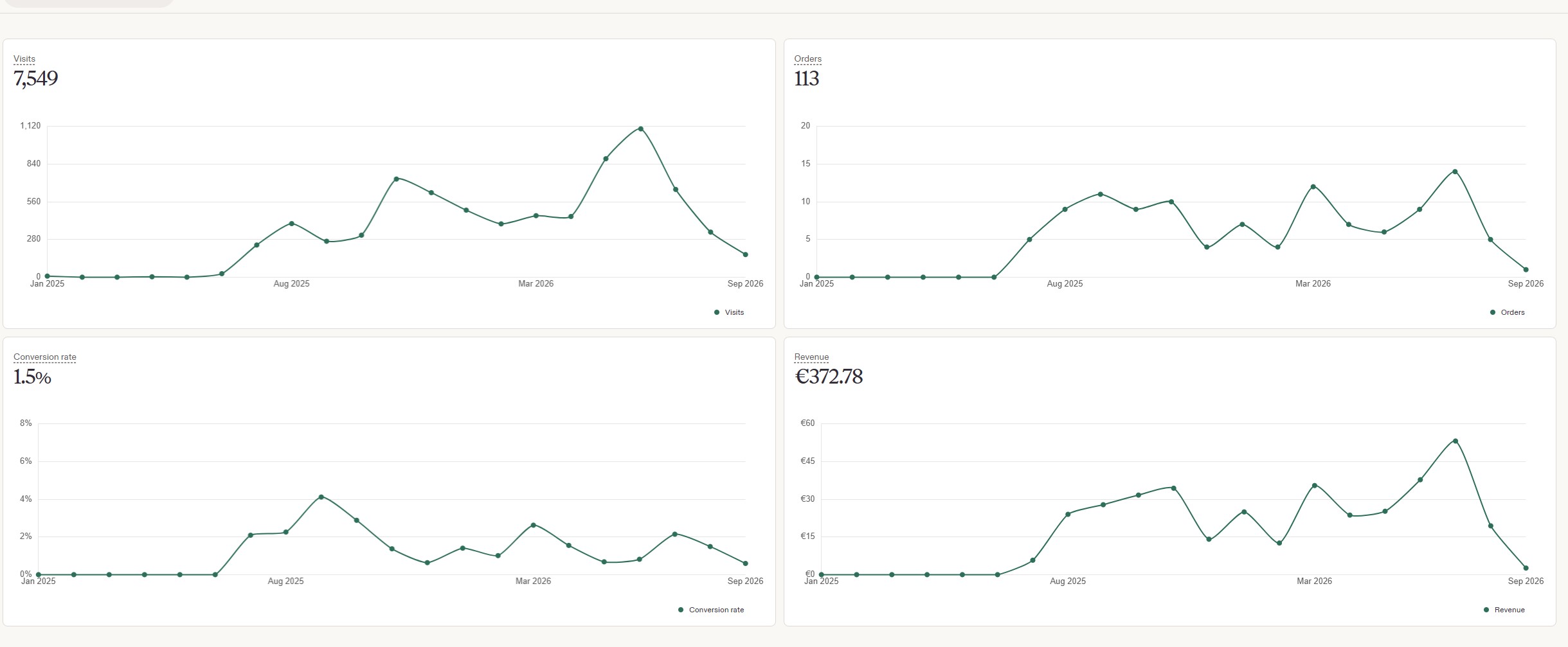Click the Mar 2026 axis label in Orders chart
Screen dimensions: 1568x647
pyautogui.click(x=1313, y=283)
